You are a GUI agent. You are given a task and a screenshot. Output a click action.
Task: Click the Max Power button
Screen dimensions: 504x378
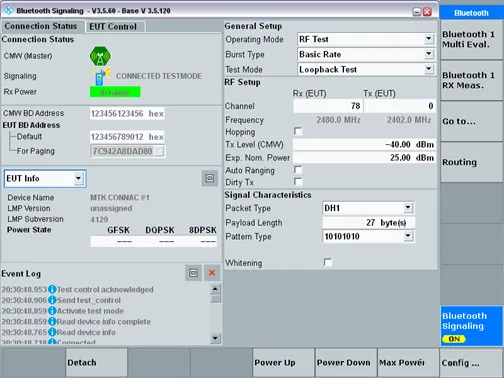point(408,363)
